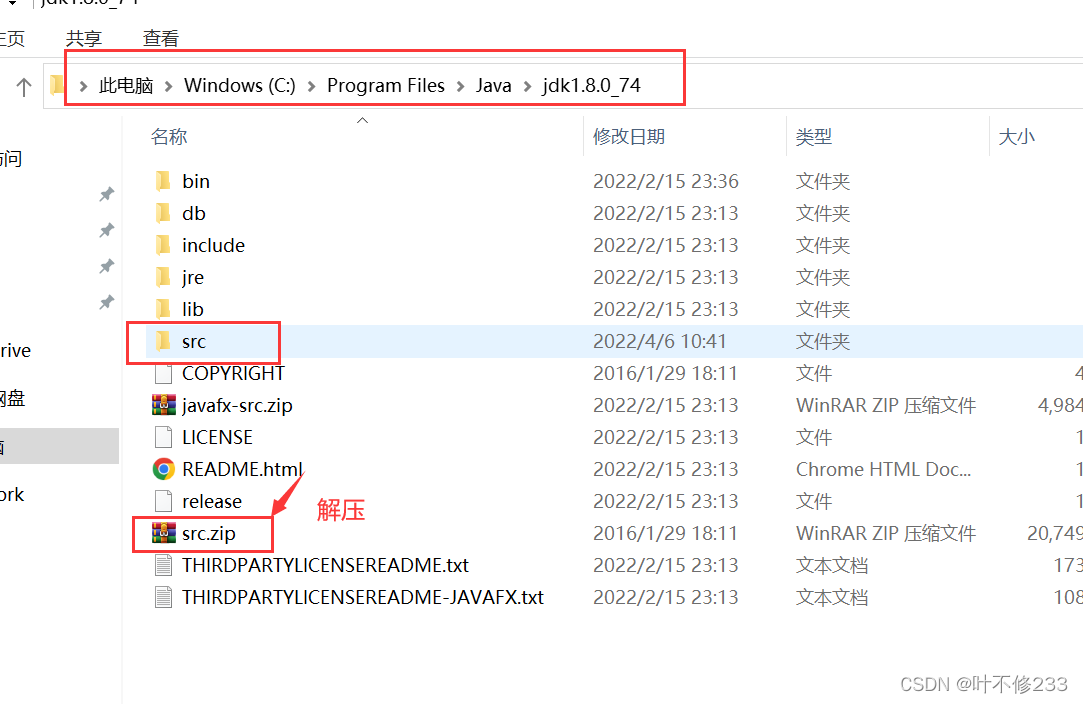Image resolution: width=1083 pixels, height=704 pixels.
Task: Open the 查看 ribbon tab
Action: pyautogui.click(x=160, y=38)
